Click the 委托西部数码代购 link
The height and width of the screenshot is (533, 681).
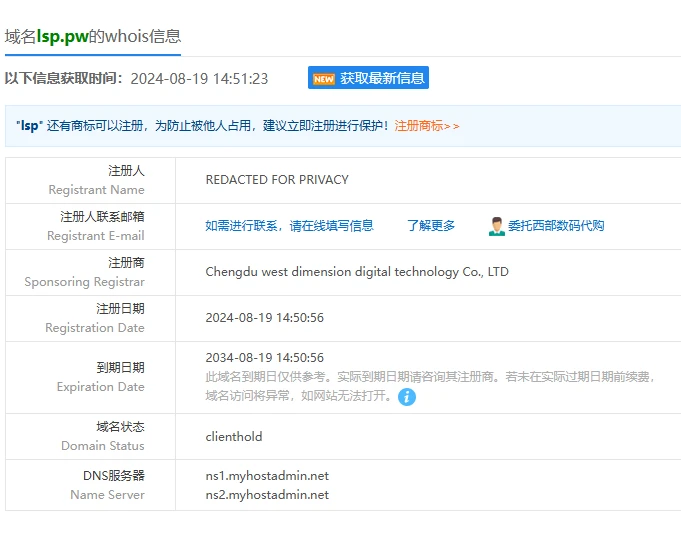point(556,226)
